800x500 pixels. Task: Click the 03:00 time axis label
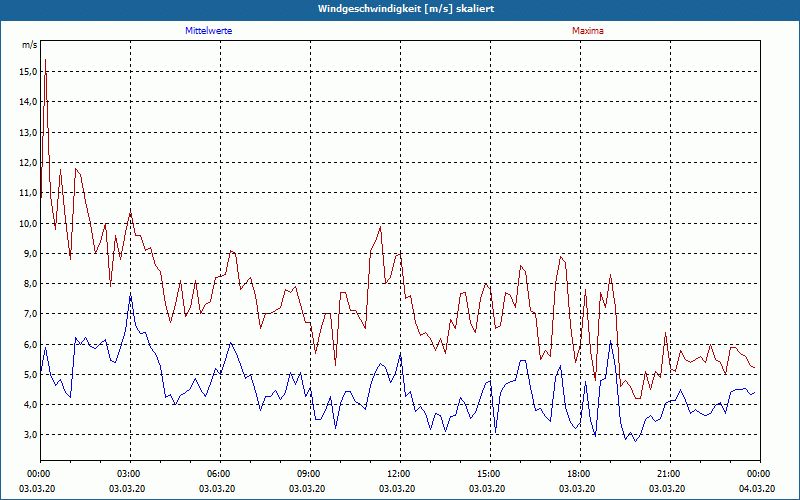coord(131,474)
